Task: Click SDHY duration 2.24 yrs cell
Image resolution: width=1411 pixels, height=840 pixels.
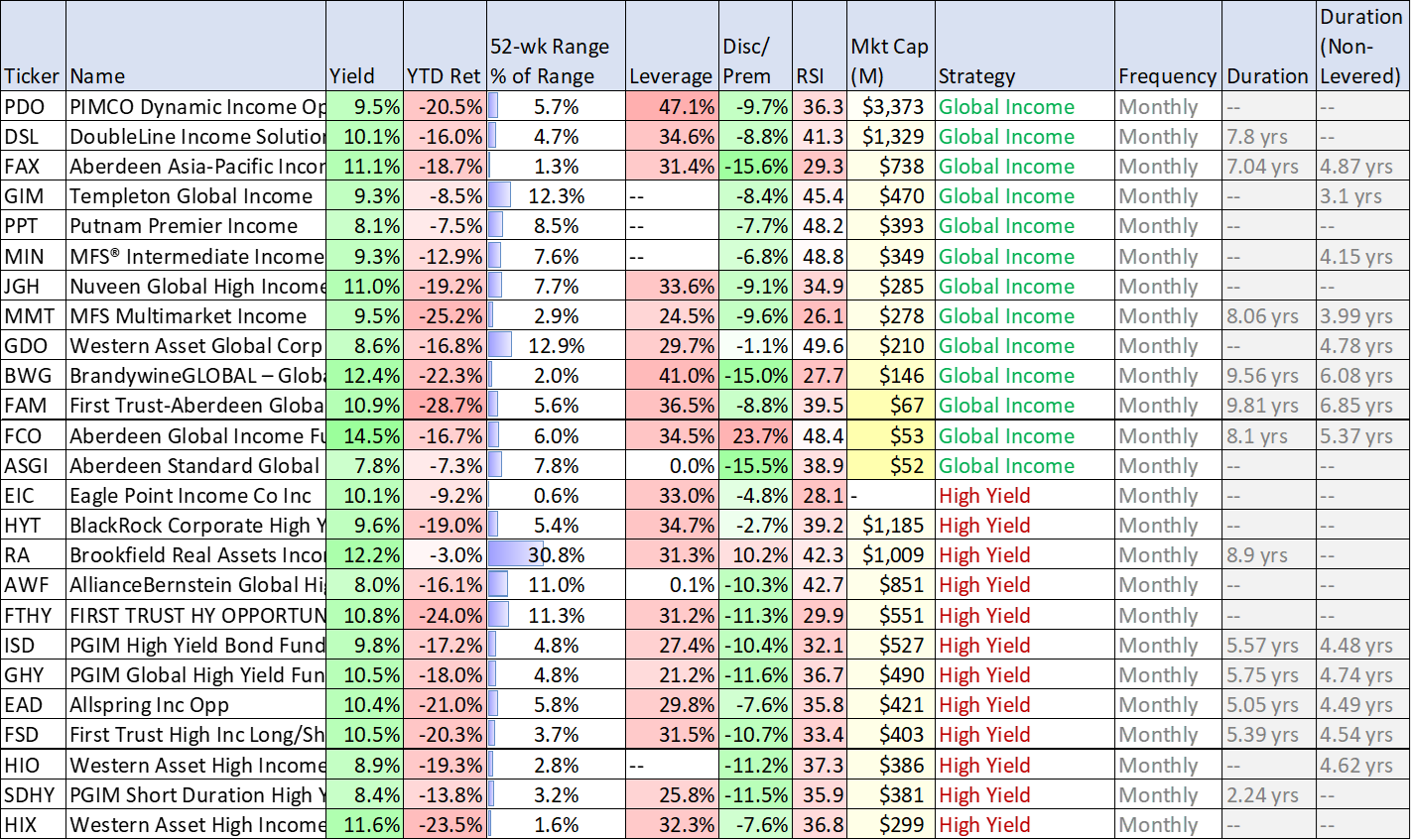Action: tap(1271, 795)
